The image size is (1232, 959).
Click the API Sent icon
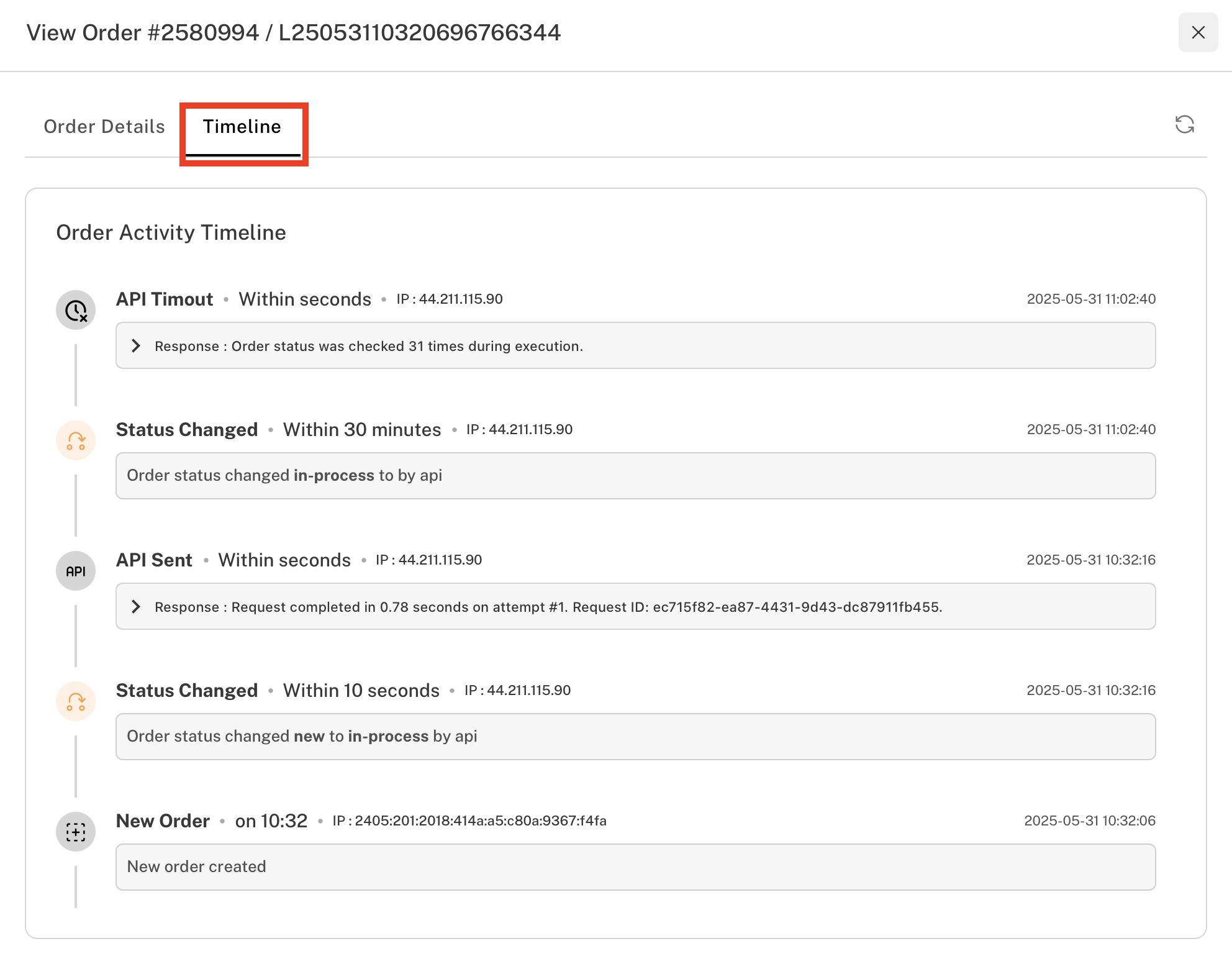(76, 571)
